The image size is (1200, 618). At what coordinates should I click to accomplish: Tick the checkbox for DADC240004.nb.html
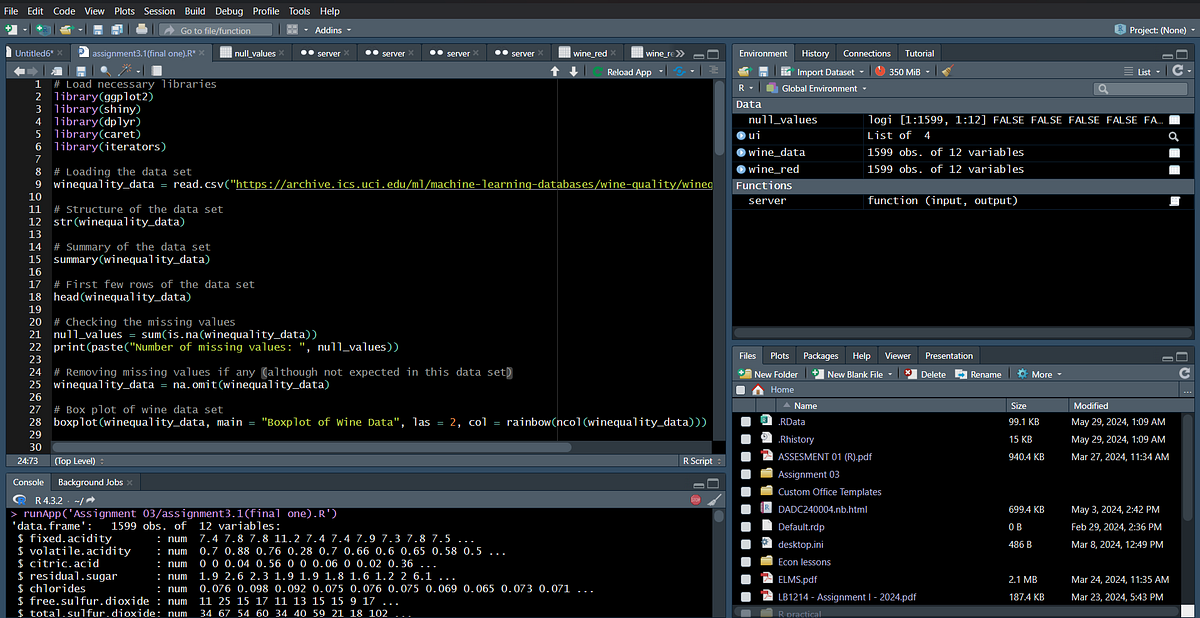[745, 509]
